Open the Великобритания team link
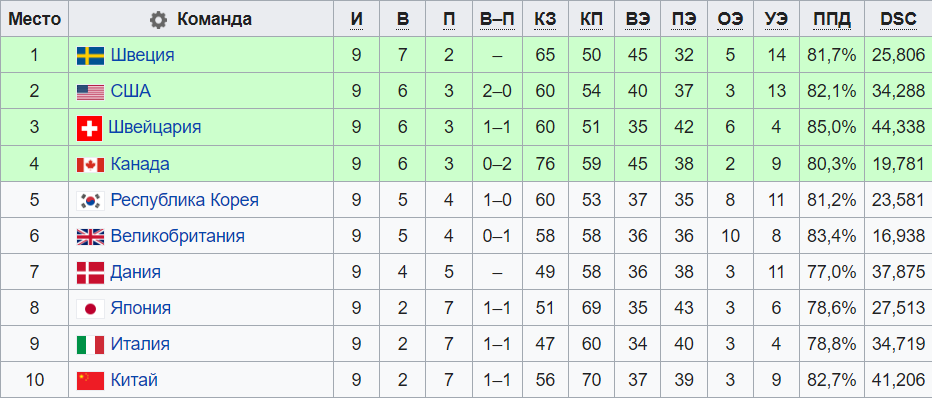 tap(177, 237)
